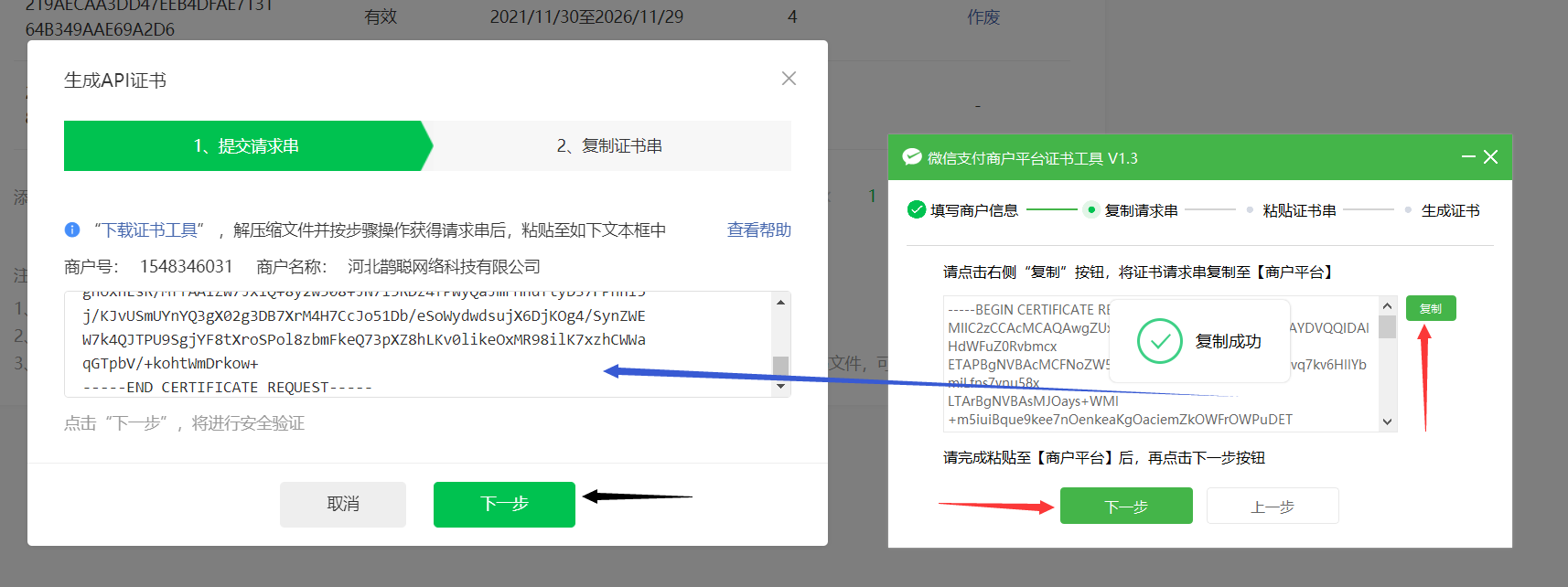Click the request text box scroll-up arrow
The image size is (1568, 587).
tap(780, 302)
